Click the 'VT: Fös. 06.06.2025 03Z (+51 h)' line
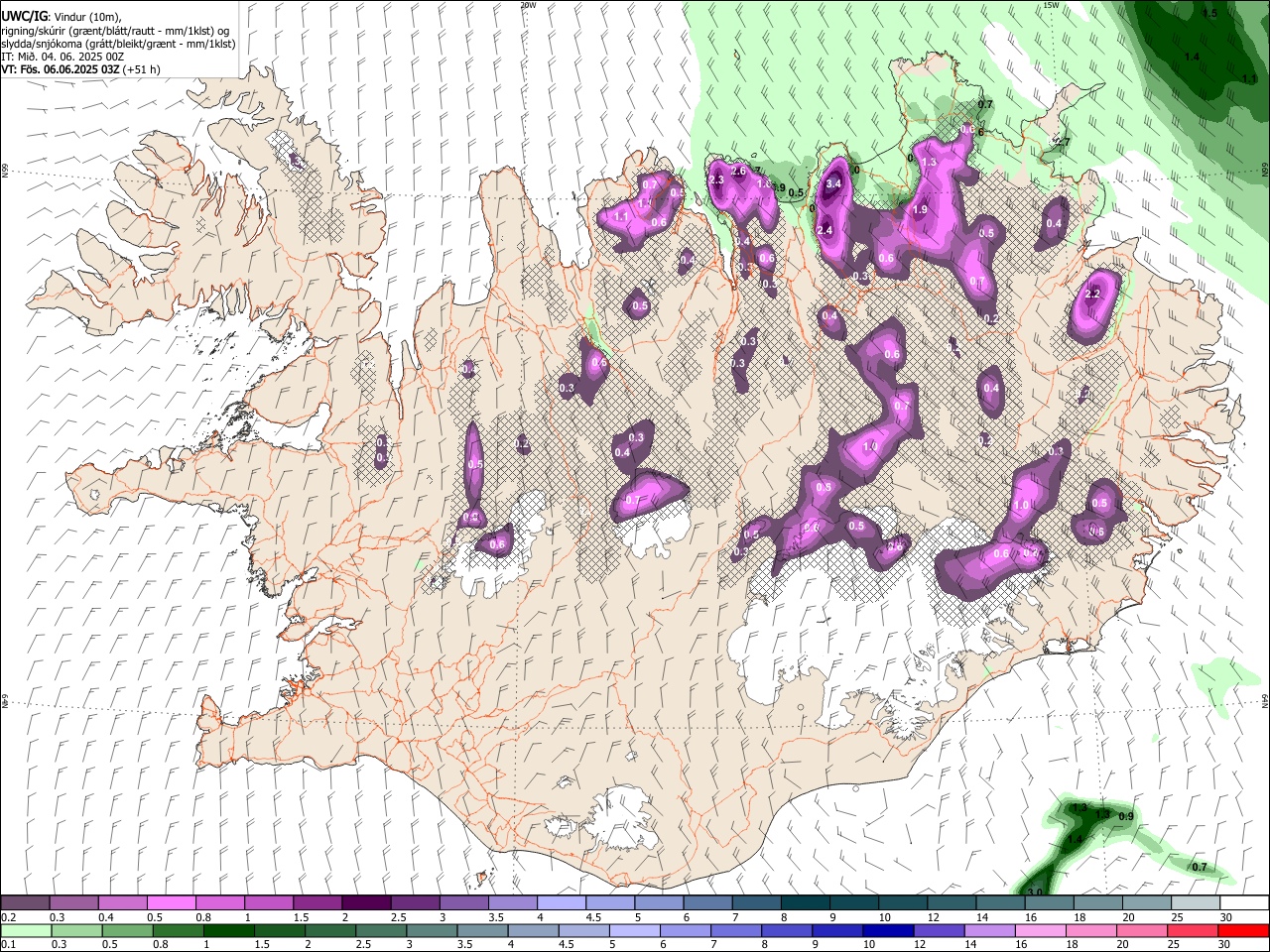 [x=81, y=69]
